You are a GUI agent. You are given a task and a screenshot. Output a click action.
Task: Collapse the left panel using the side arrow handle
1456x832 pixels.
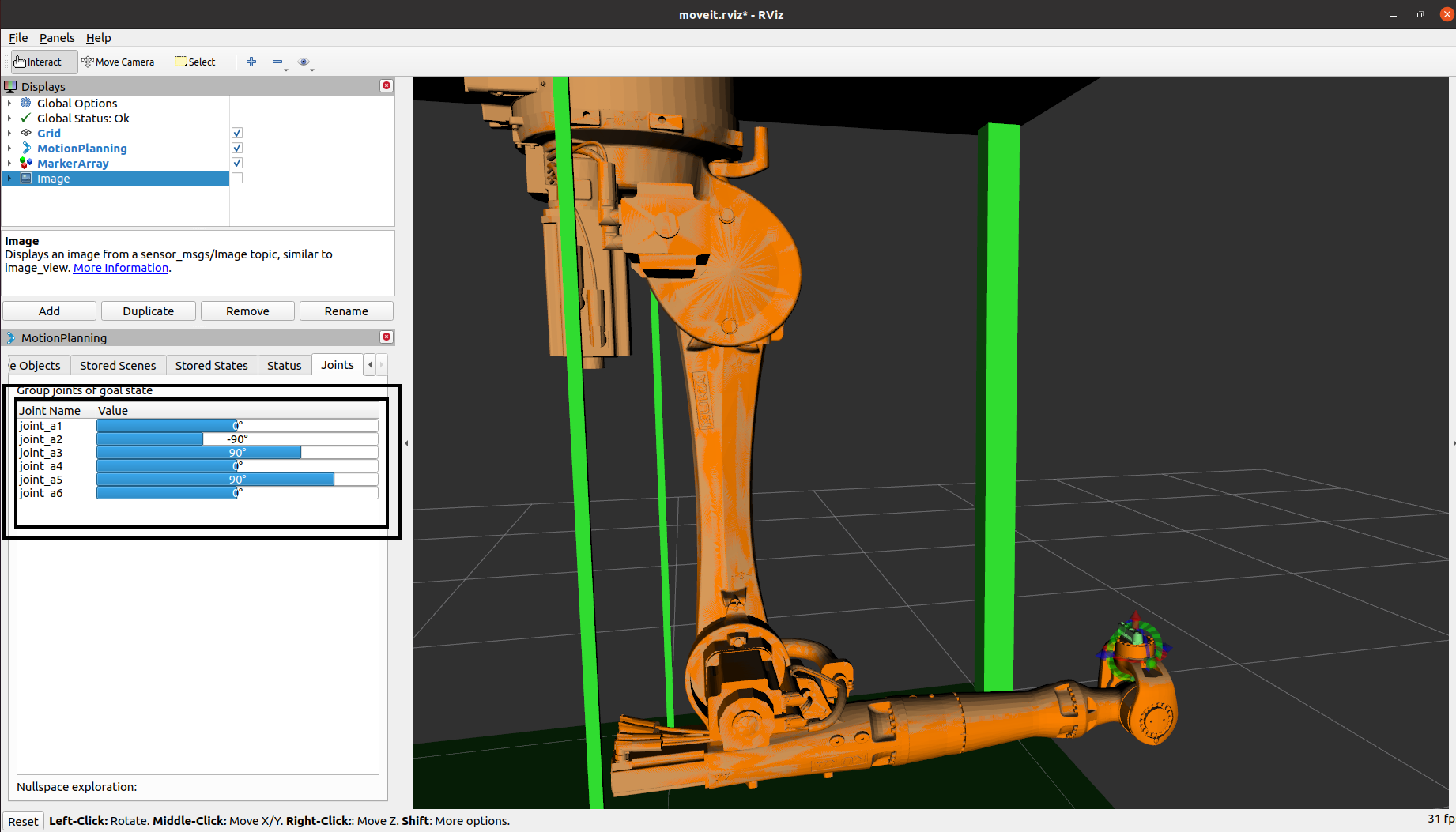click(406, 443)
